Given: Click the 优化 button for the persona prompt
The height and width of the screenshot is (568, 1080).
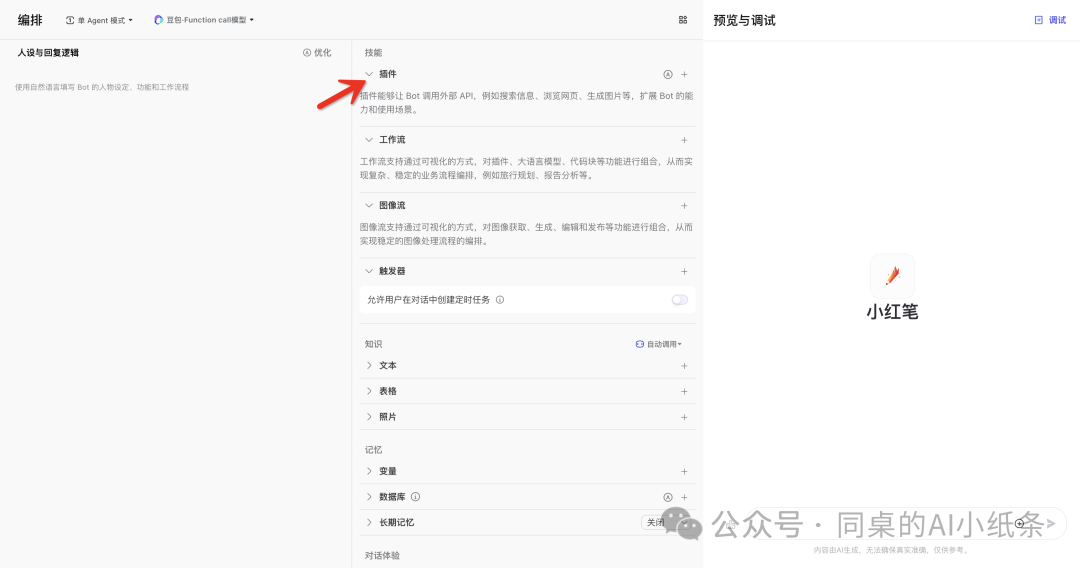Looking at the screenshot, I should tap(317, 52).
